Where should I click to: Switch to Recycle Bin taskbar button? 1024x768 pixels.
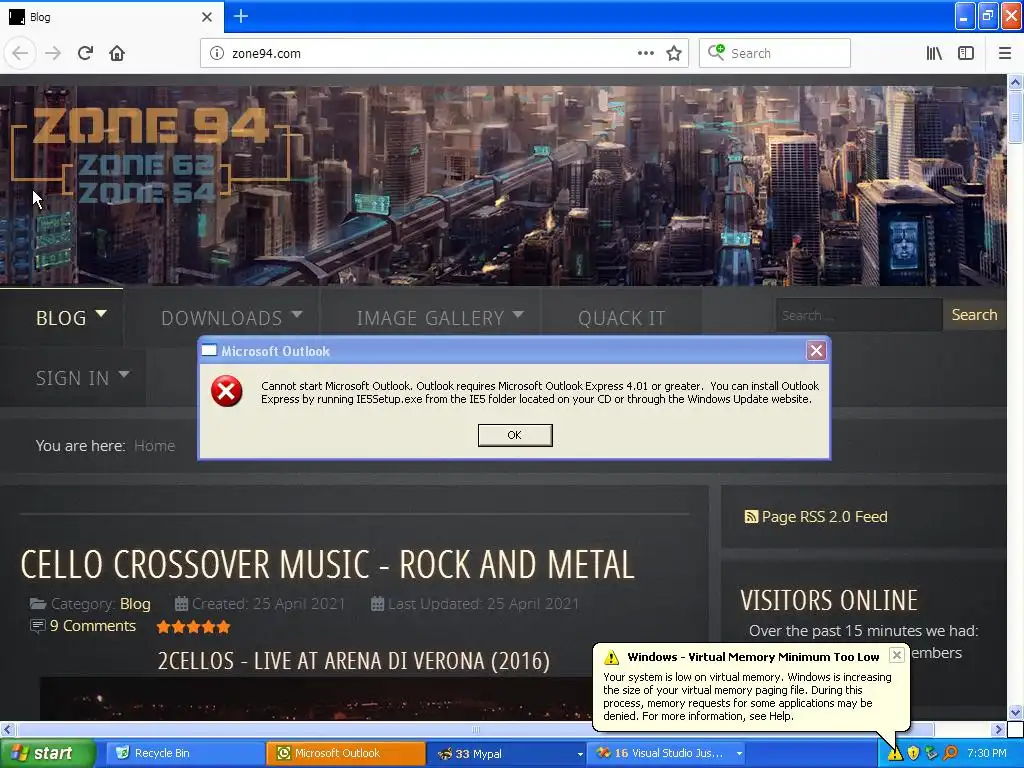184,753
